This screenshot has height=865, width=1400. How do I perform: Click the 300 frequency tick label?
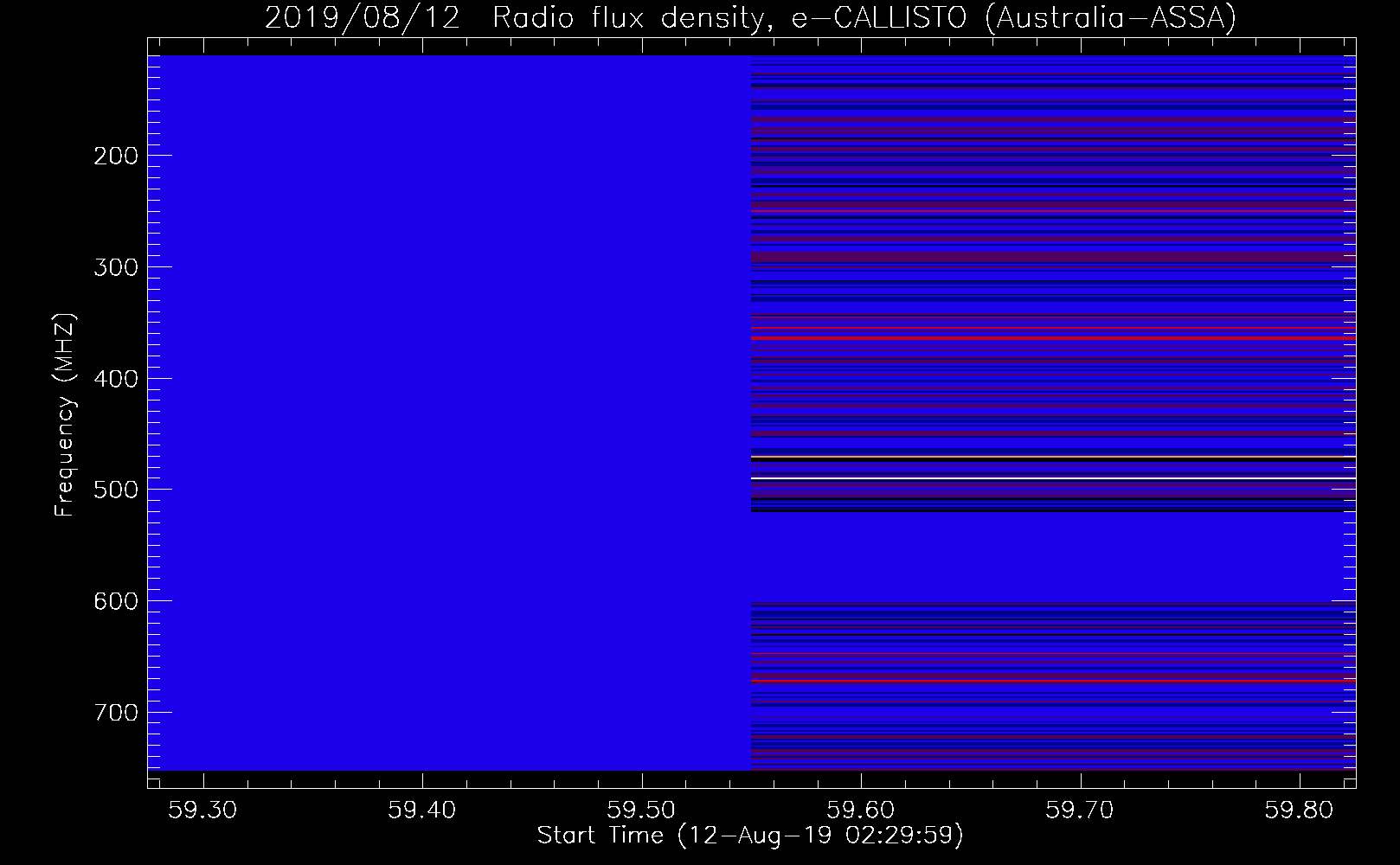115,267
